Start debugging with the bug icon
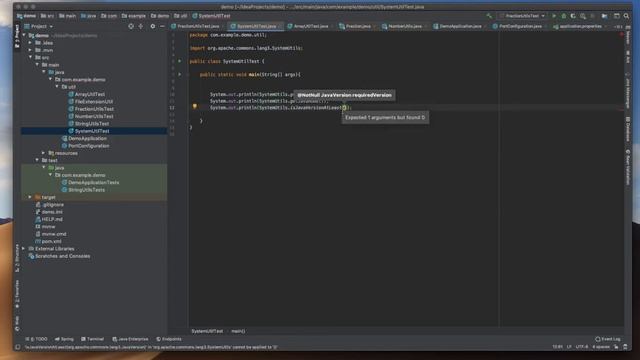This screenshot has height=360, width=640. click(564, 16)
